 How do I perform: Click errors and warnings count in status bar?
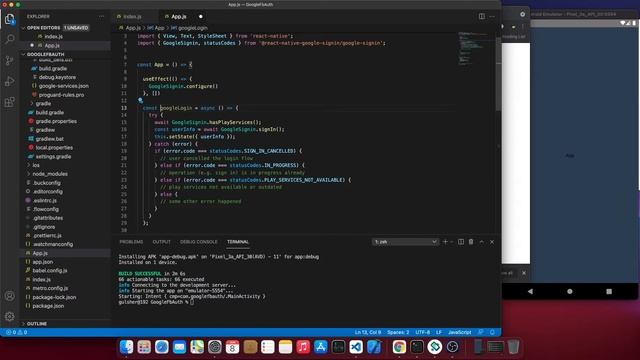point(16,332)
